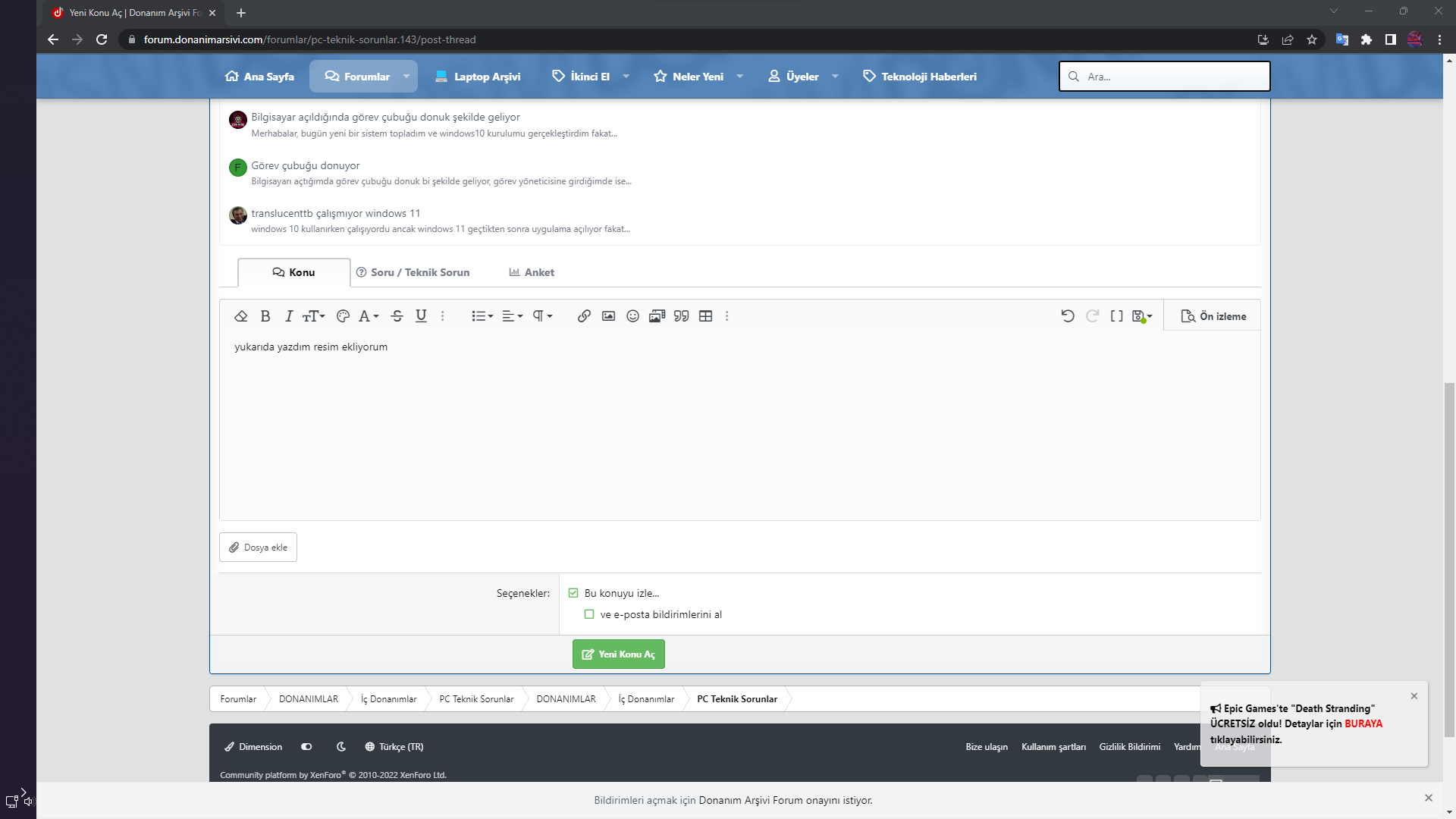The height and width of the screenshot is (819, 1456).
Task: Click the undo arrow icon
Action: pos(1068,316)
